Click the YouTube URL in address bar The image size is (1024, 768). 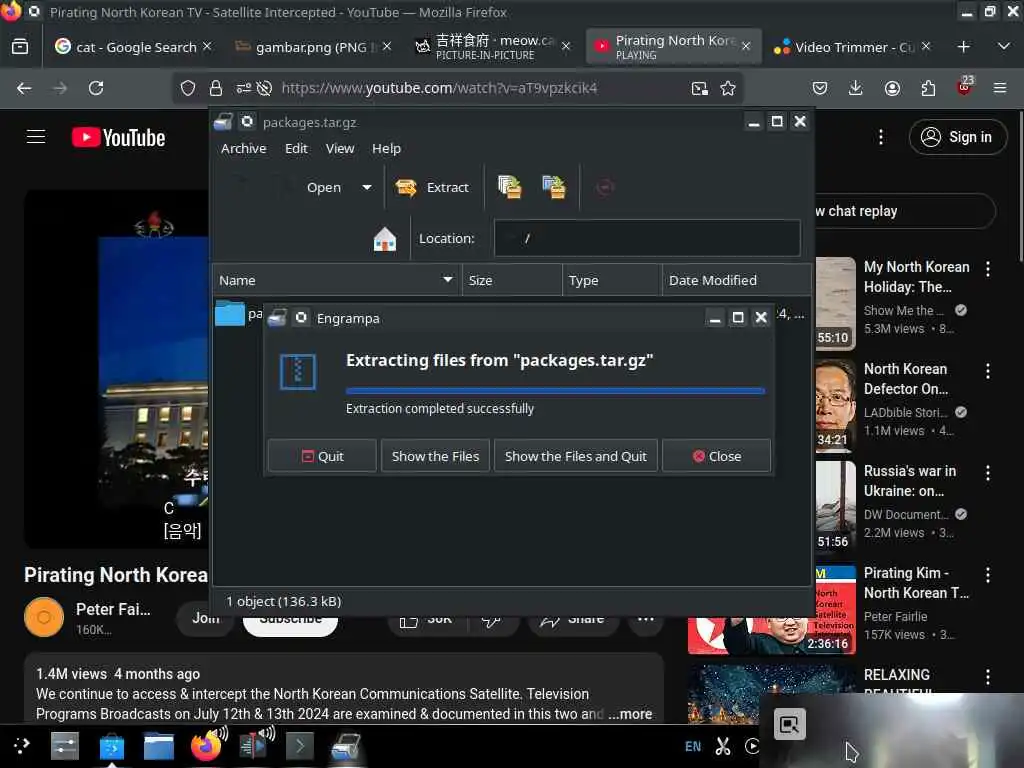439,88
